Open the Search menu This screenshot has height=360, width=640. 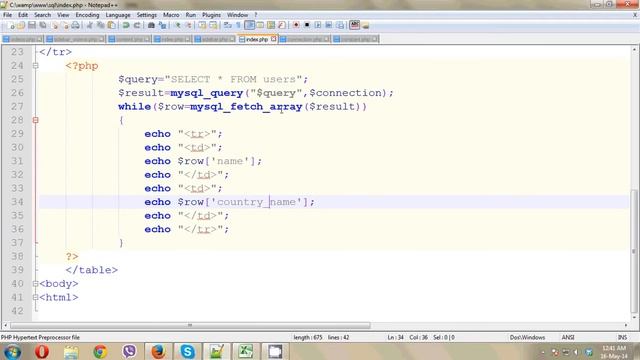tap(42, 15)
